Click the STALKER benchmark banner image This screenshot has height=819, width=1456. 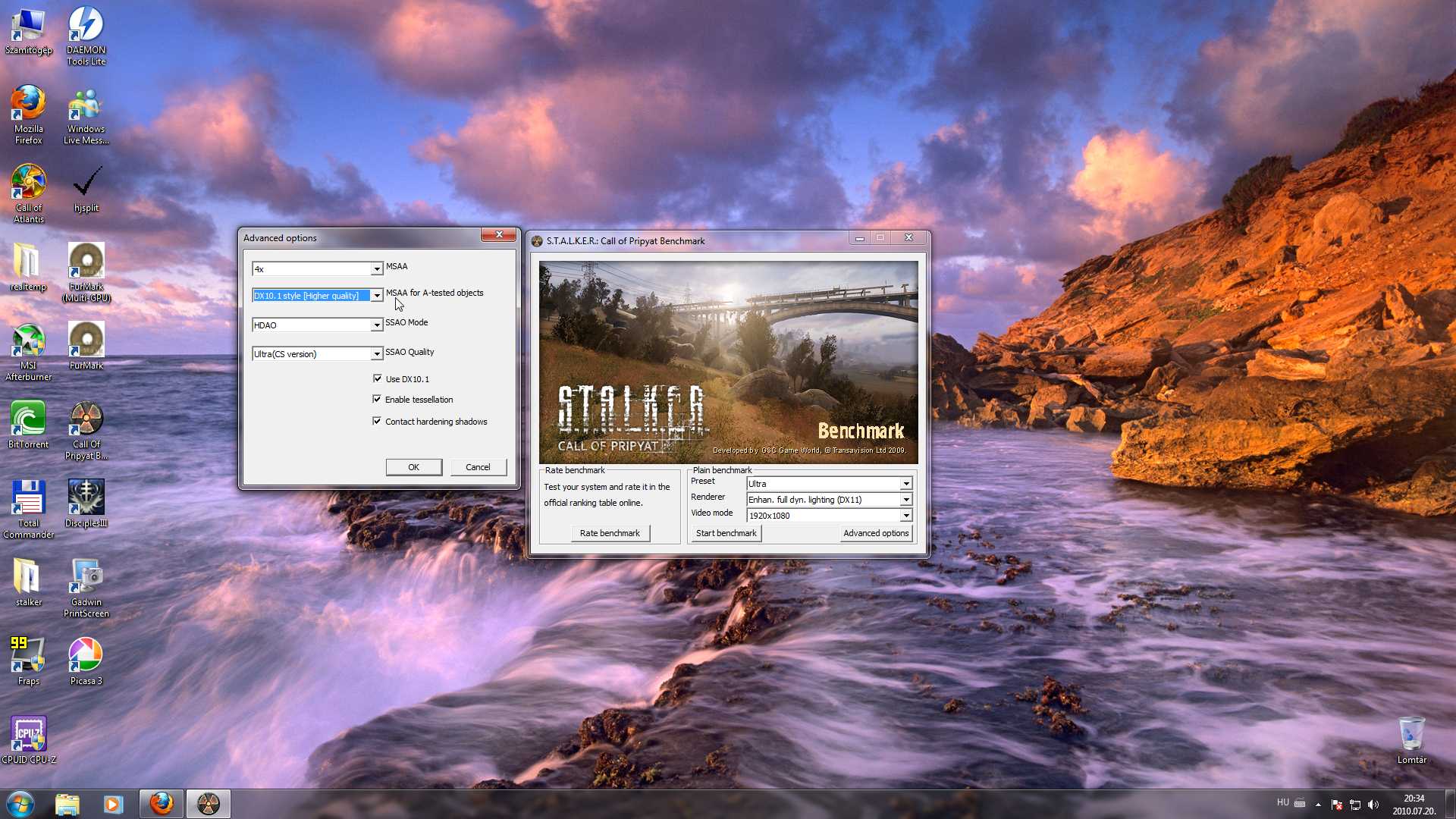[x=728, y=362]
